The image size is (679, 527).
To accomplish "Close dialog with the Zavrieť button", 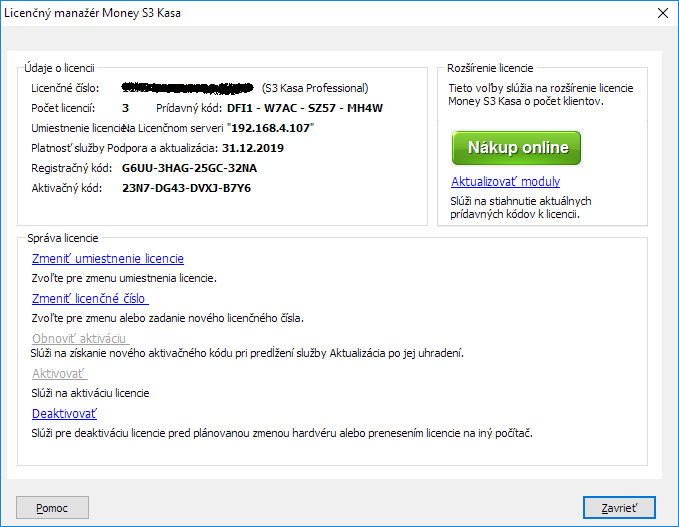I will click(x=619, y=508).
